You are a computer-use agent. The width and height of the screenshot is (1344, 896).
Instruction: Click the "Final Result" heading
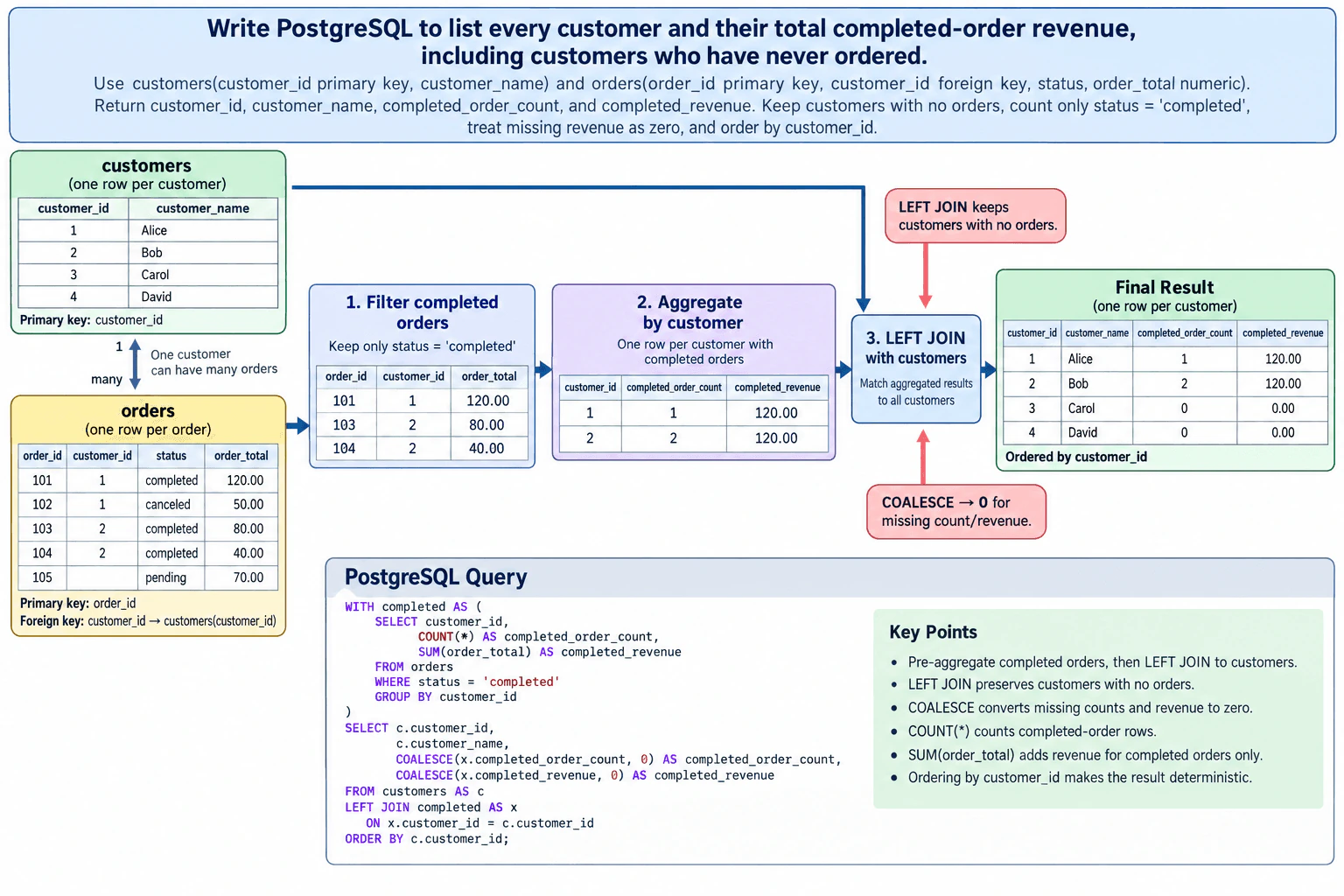[1164, 287]
